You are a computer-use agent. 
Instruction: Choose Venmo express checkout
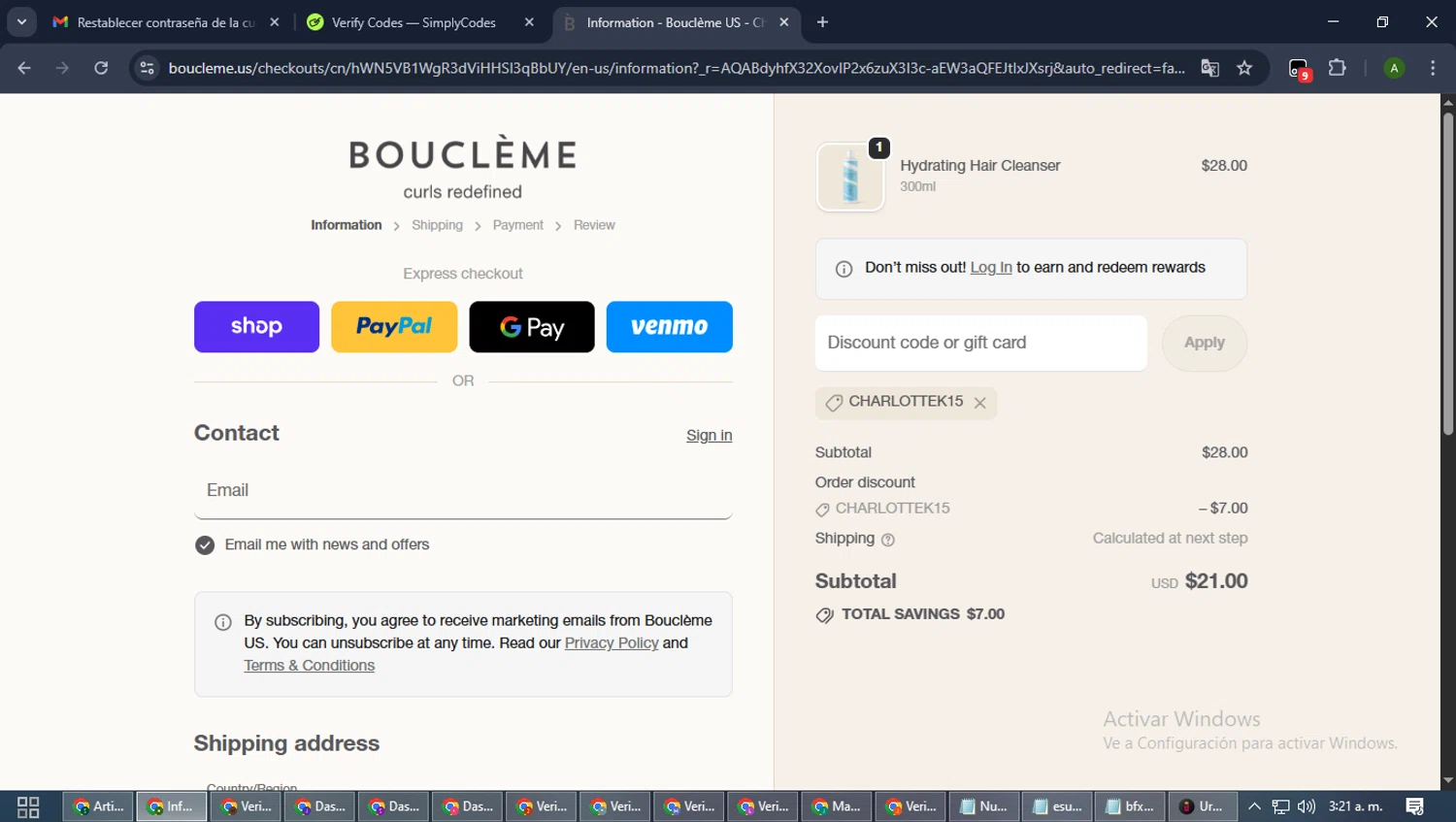[670, 326]
